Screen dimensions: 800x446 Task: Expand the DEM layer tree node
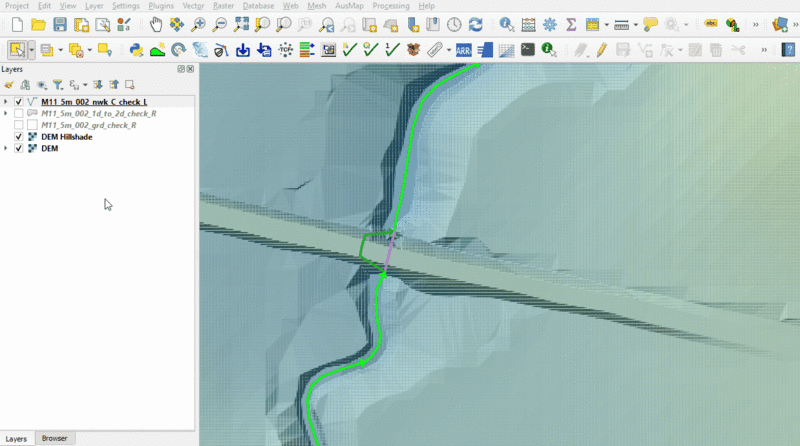(x=6, y=149)
